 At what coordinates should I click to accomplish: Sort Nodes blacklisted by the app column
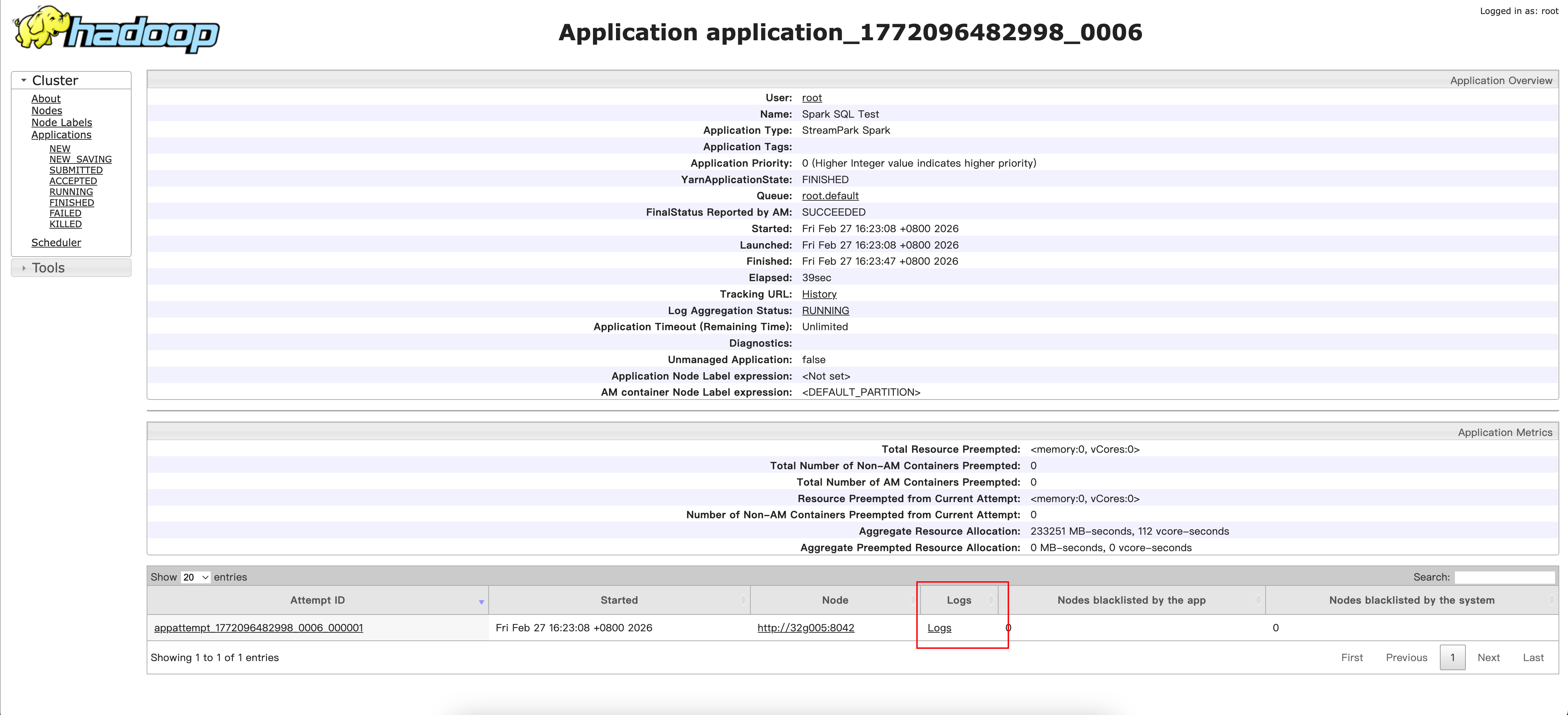tap(1131, 600)
